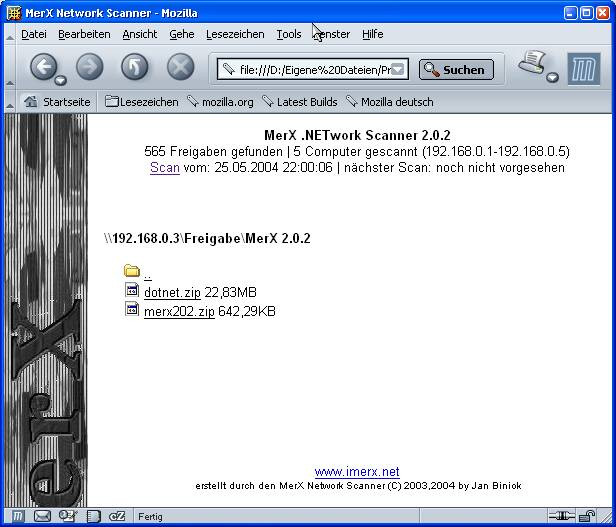Open the Lesezeichen menu in menu bar

tap(235, 34)
